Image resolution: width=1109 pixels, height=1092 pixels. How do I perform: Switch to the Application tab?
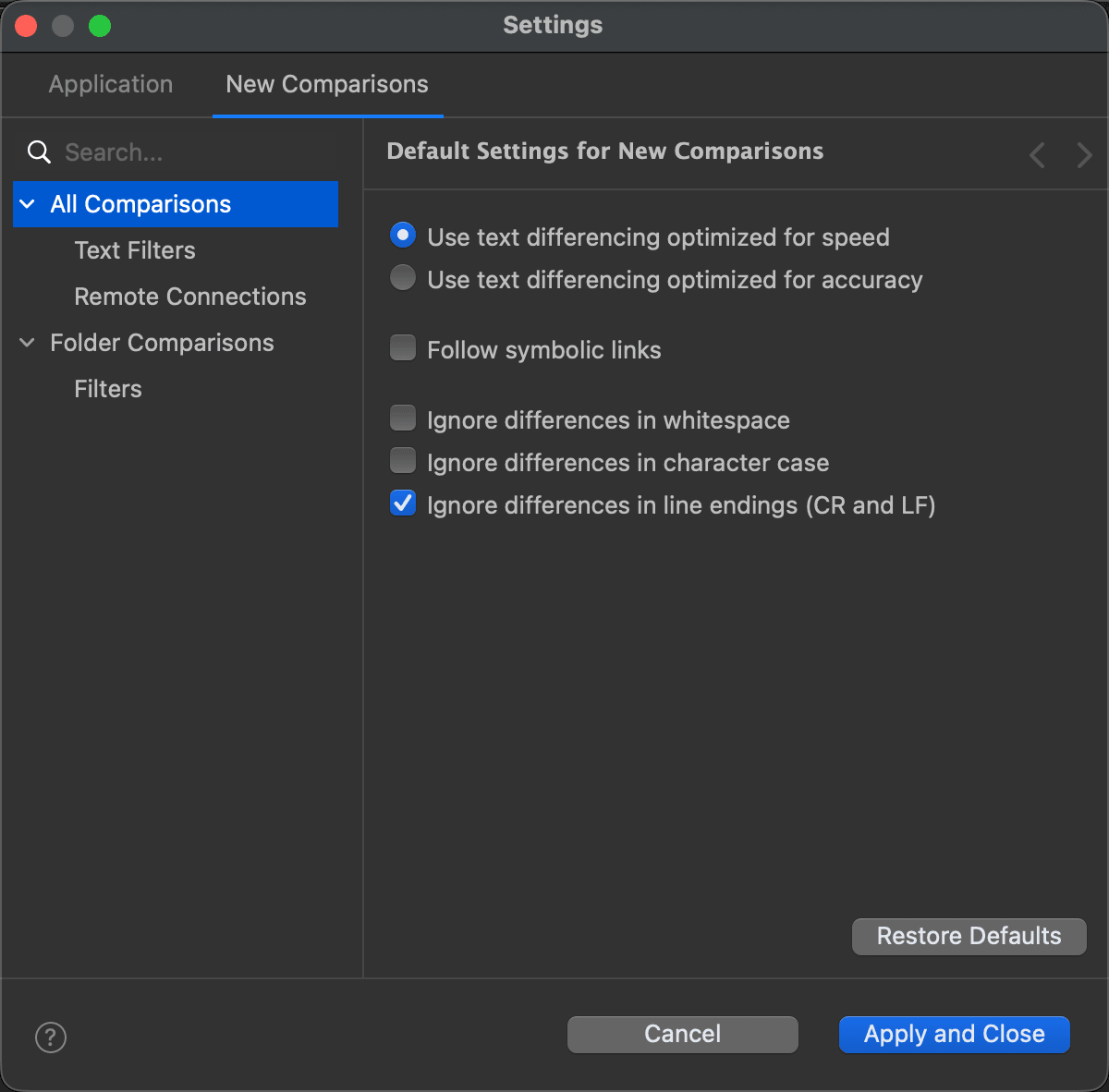point(111,84)
